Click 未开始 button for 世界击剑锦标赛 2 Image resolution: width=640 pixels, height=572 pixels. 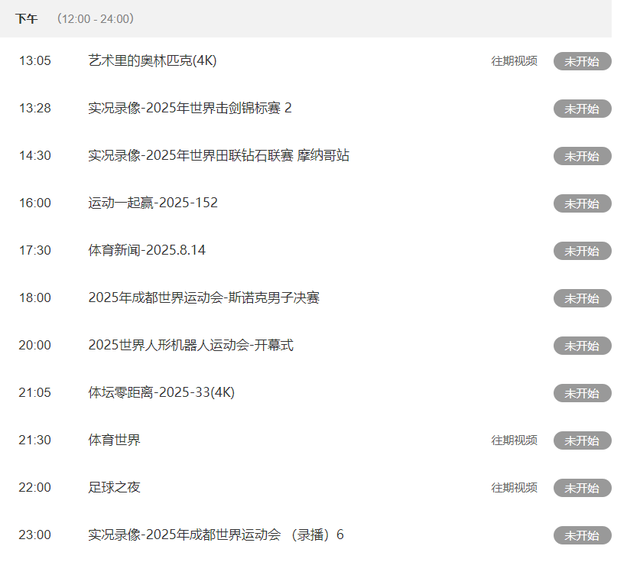(582, 109)
